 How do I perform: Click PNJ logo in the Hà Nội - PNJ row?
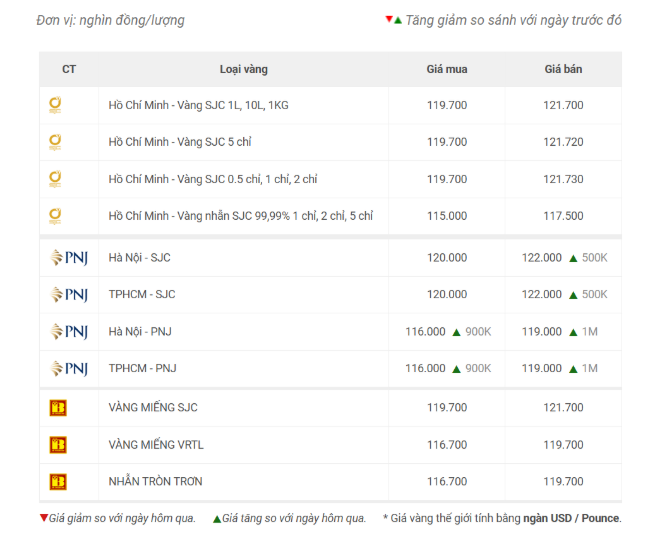(x=69, y=332)
